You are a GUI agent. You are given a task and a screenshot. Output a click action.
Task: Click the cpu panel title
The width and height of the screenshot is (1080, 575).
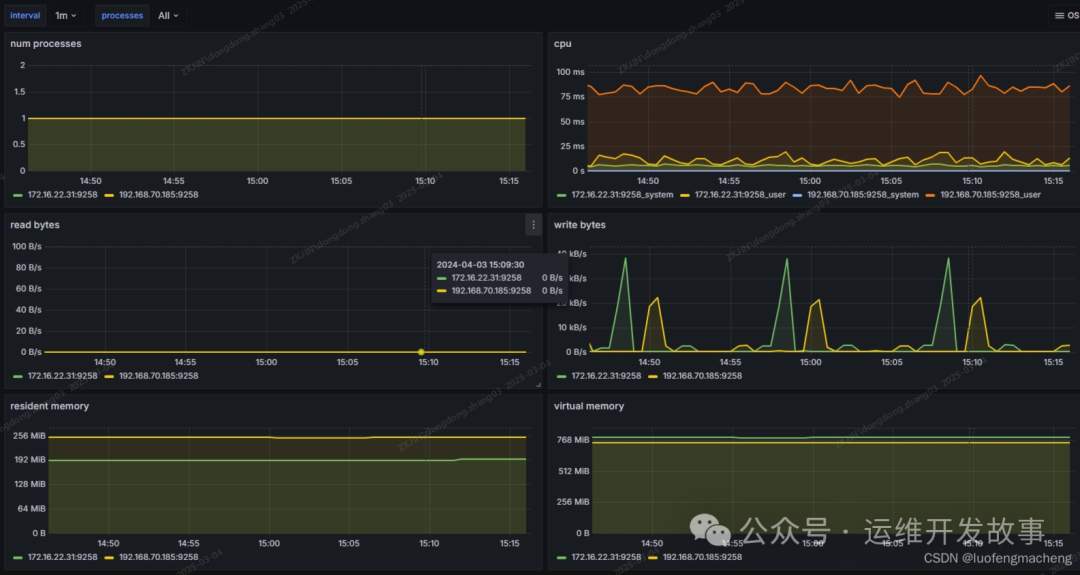(x=562, y=43)
